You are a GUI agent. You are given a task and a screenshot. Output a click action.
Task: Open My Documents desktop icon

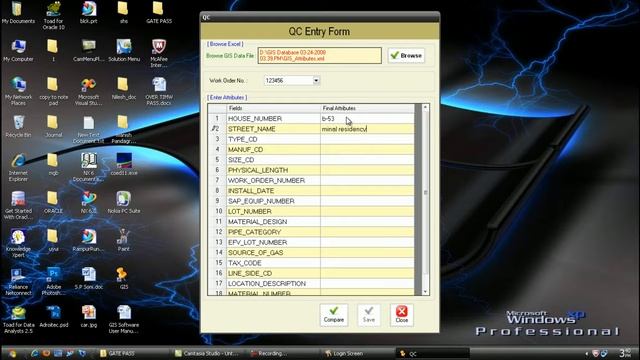coord(18,13)
